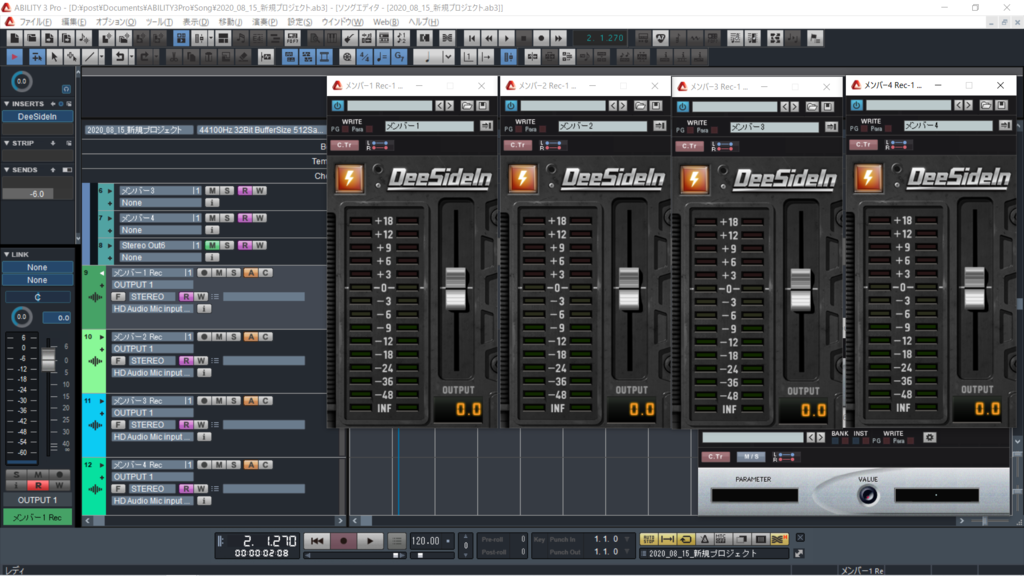
Task: Toggle power button of メンバー1 plugin
Action: [x=338, y=105]
